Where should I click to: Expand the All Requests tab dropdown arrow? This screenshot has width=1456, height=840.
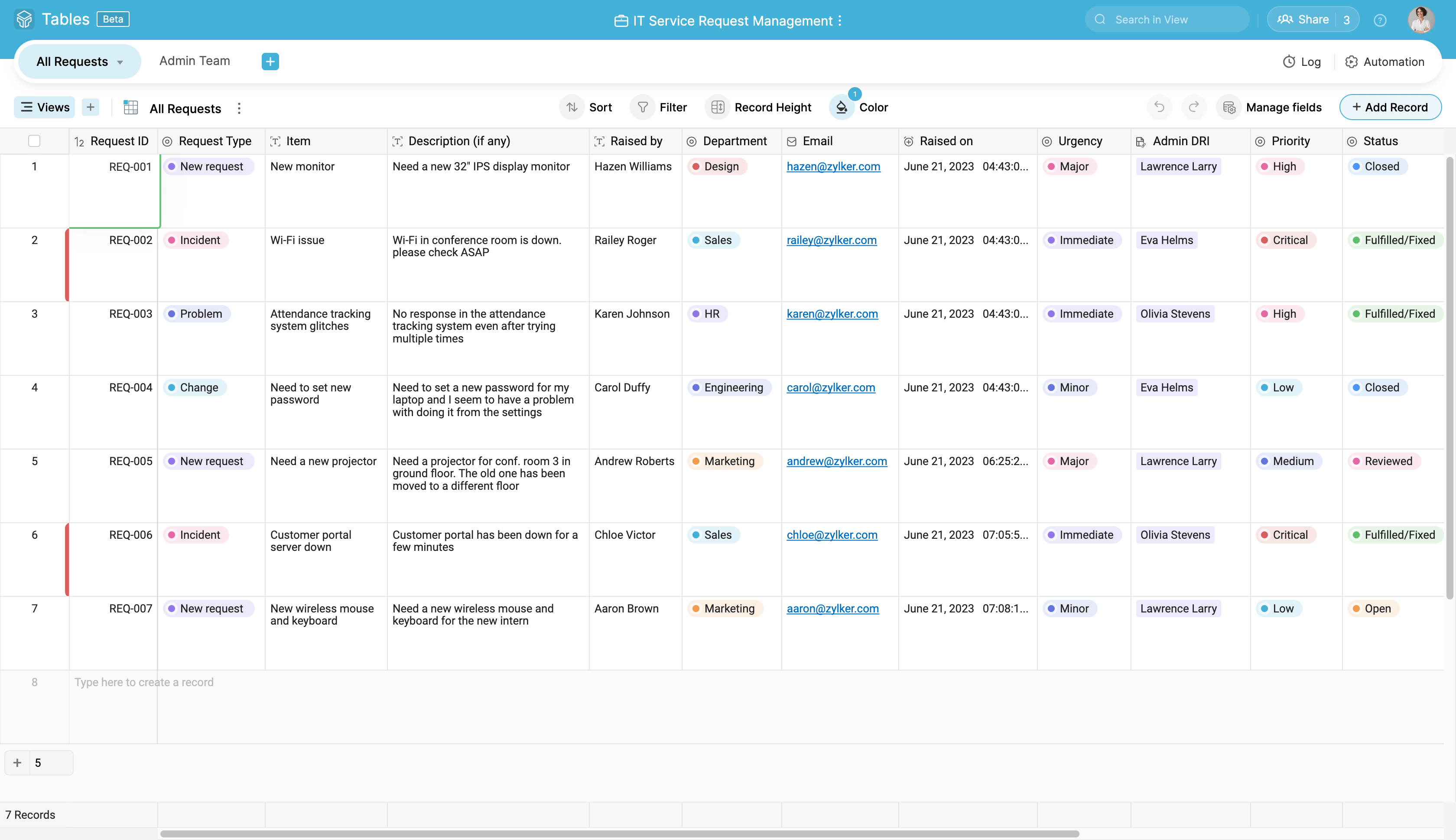click(120, 62)
